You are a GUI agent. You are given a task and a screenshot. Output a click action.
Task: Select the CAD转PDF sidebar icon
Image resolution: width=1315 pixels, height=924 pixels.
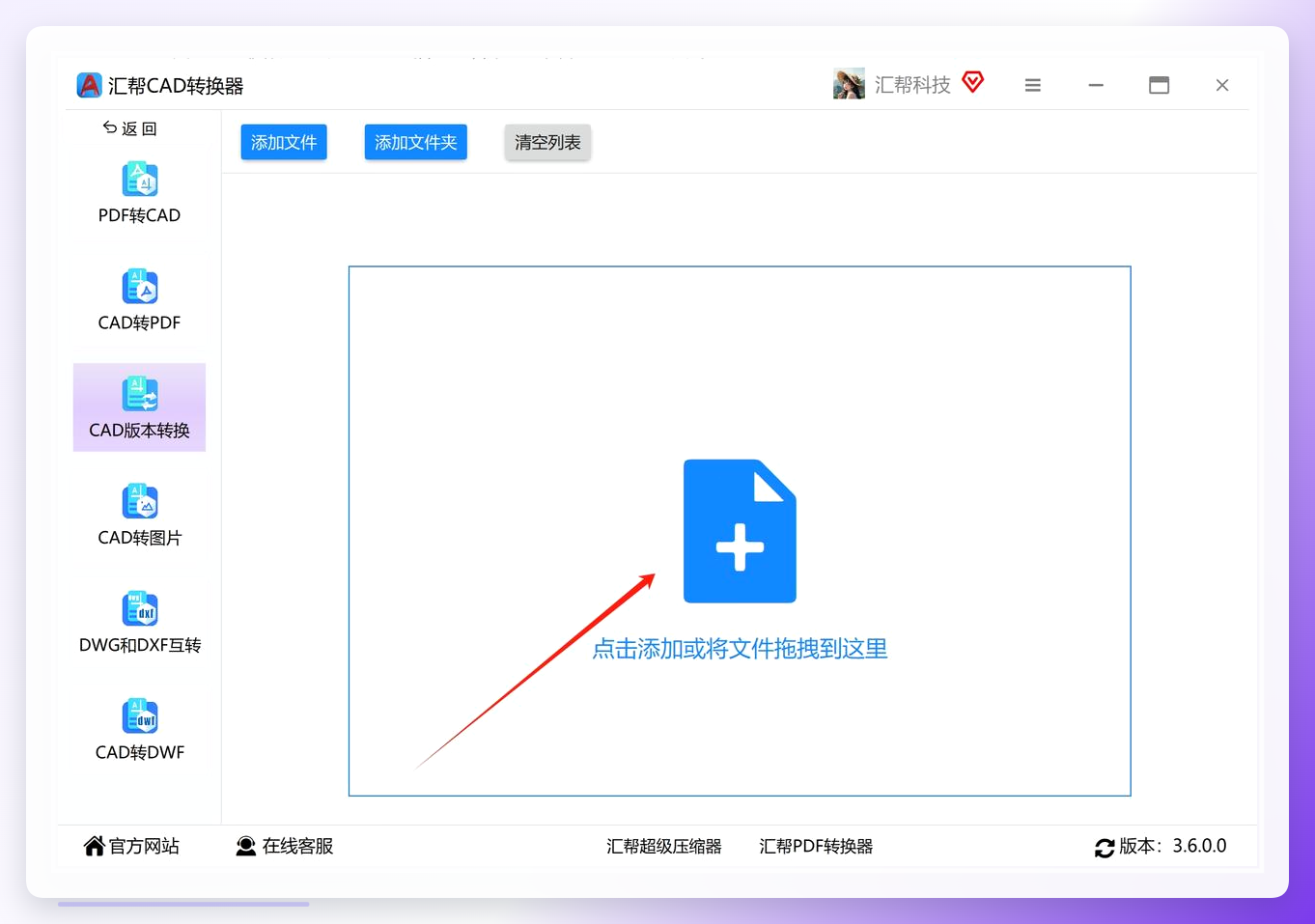(x=140, y=287)
